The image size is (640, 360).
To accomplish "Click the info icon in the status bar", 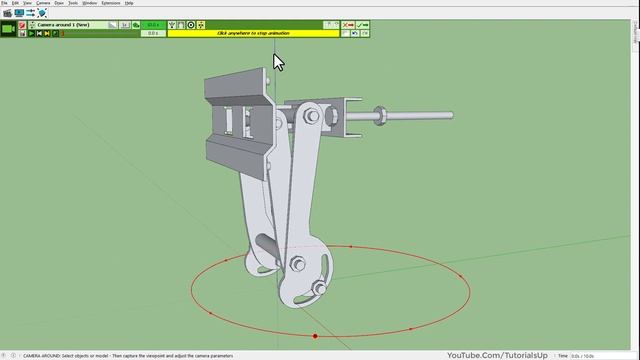I will point(13,356).
